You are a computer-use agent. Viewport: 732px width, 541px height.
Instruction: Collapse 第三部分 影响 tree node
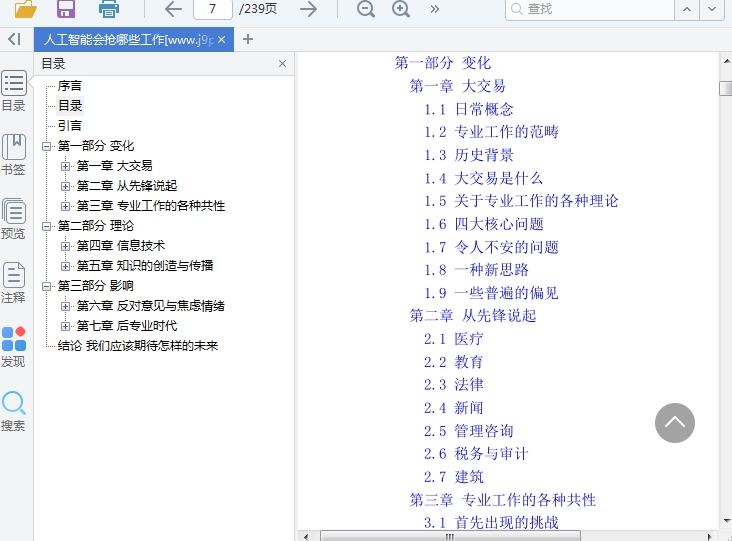46,286
